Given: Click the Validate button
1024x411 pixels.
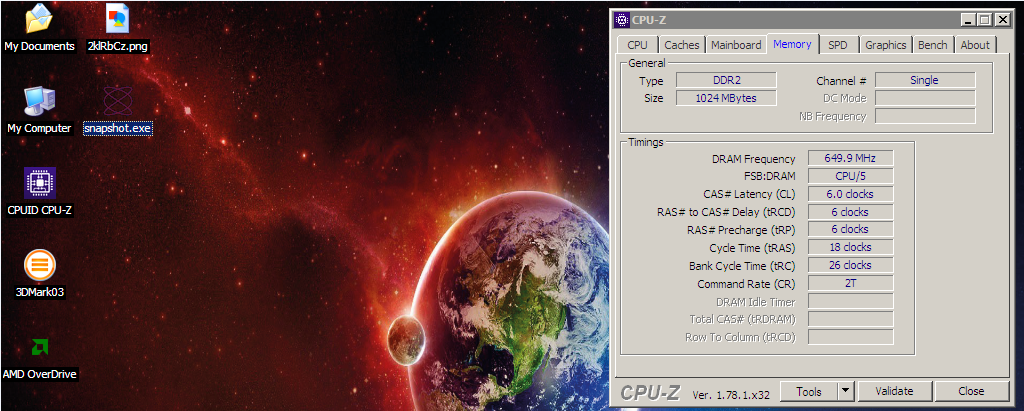Looking at the screenshot, I should pos(894,391).
